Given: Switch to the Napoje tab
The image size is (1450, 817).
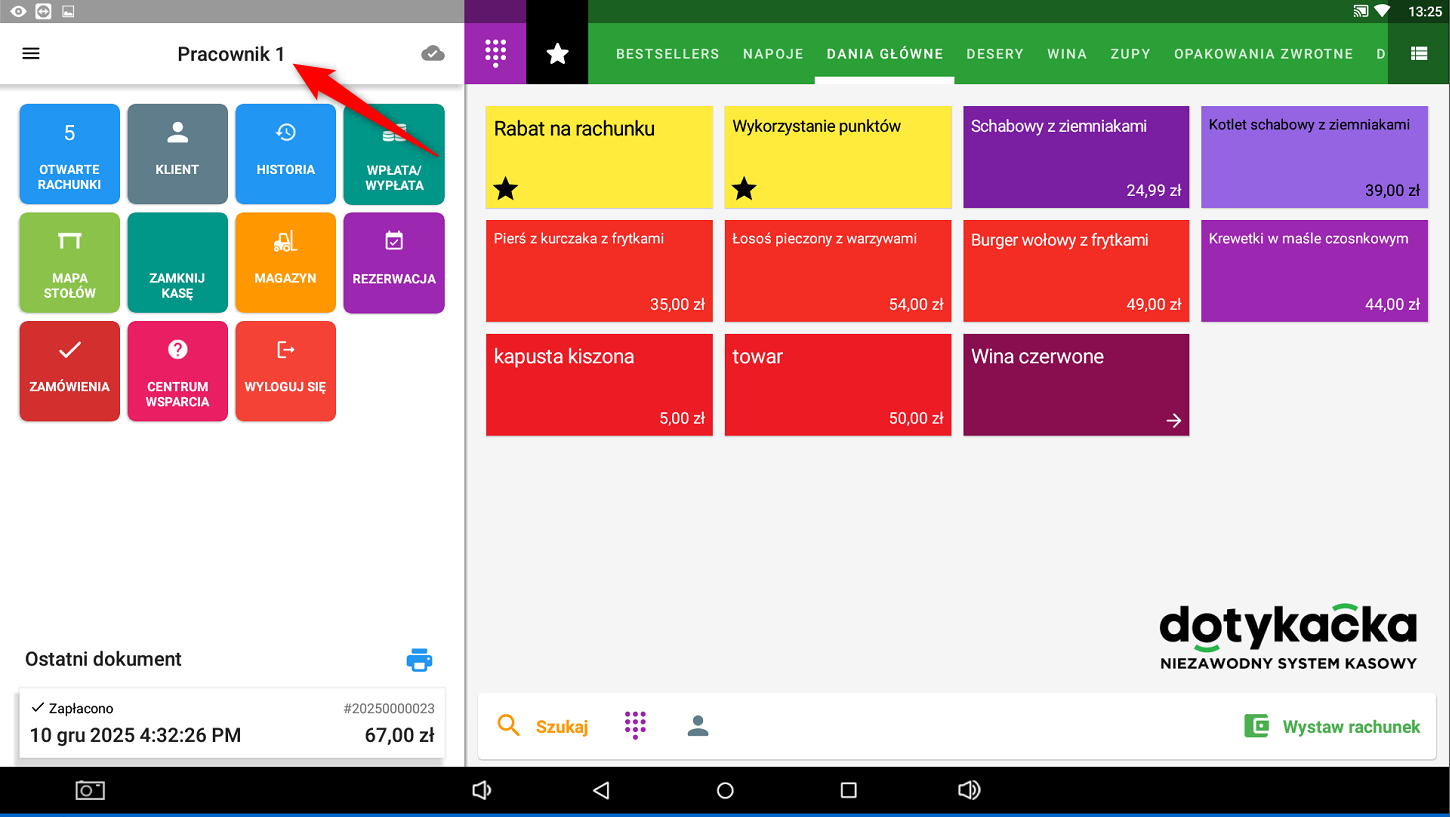Looking at the screenshot, I should (x=773, y=54).
